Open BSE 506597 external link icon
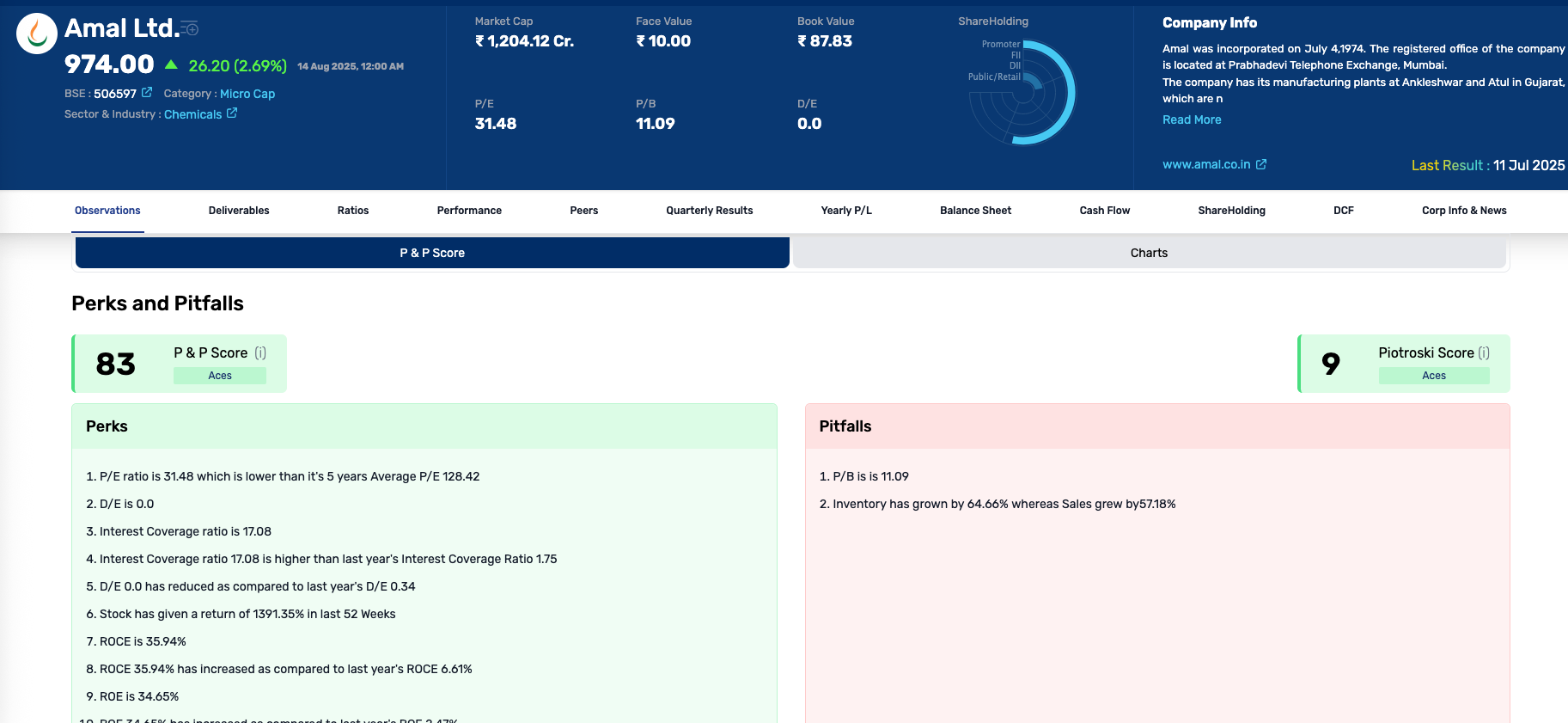The width and height of the screenshot is (1568, 723). pyautogui.click(x=147, y=92)
